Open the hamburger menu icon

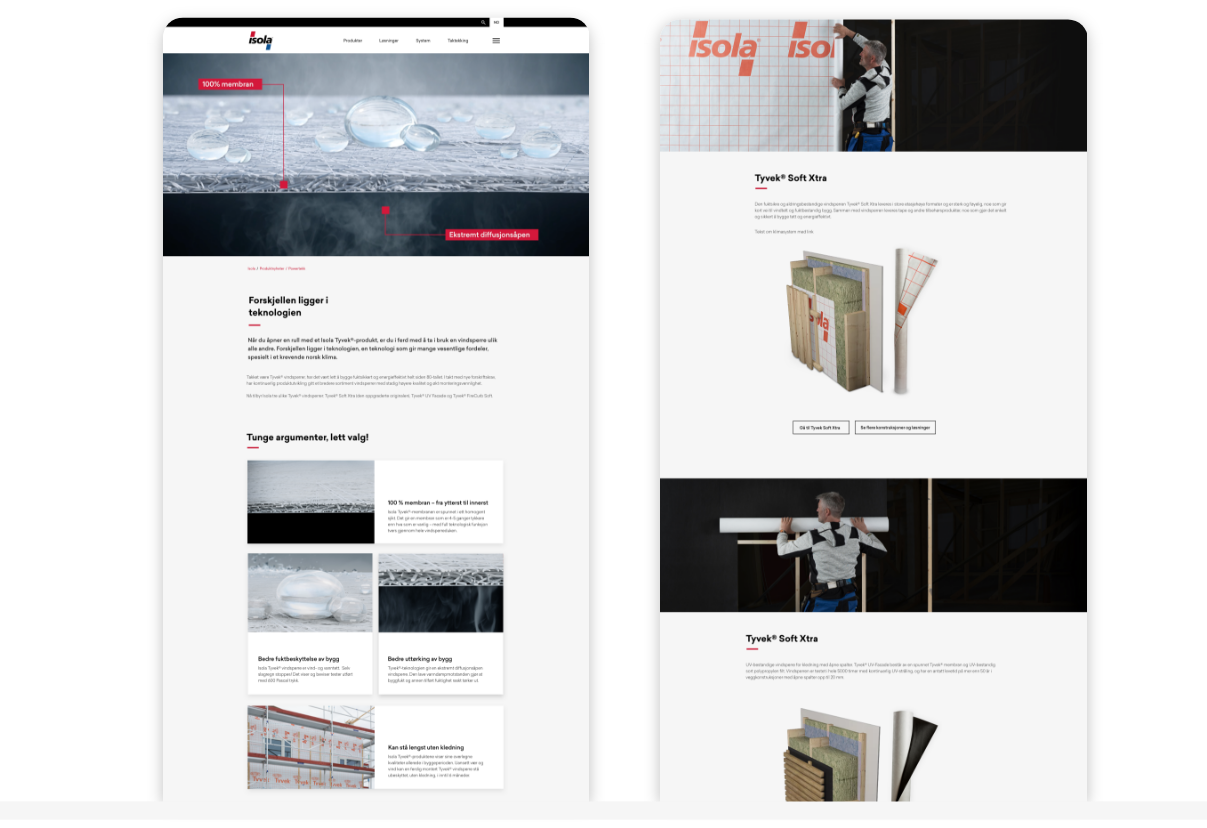pyautogui.click(x=496, y=41)
